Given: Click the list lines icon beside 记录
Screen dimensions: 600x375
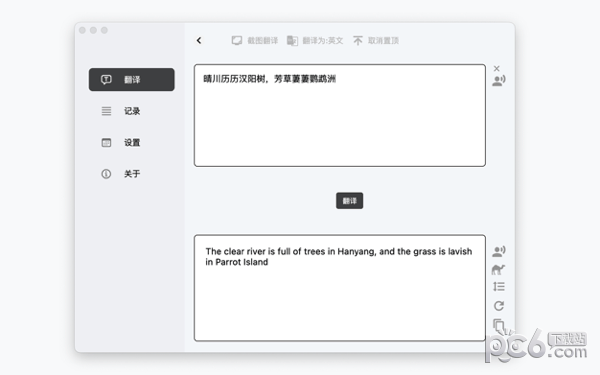Looking at the screenshot, I should 106,111.
